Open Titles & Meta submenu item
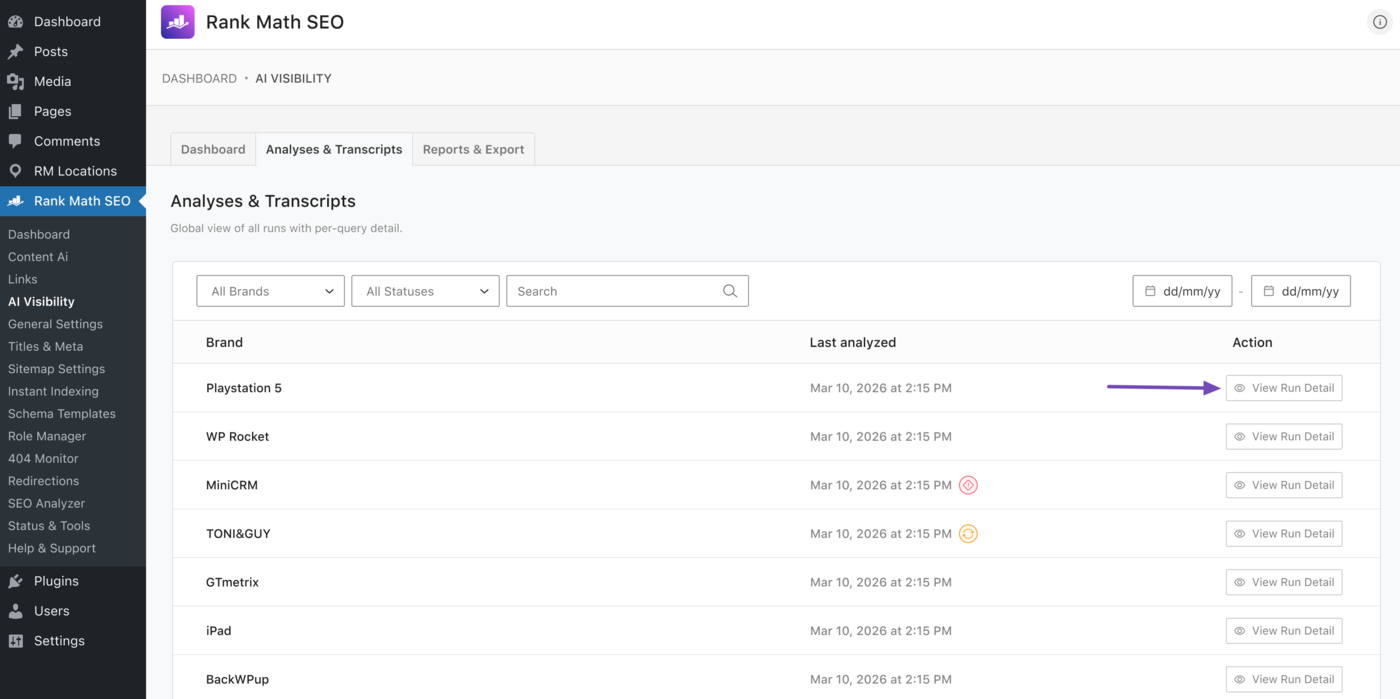The height and width of the screenshot is (699, 1400). tap(46, 346)
